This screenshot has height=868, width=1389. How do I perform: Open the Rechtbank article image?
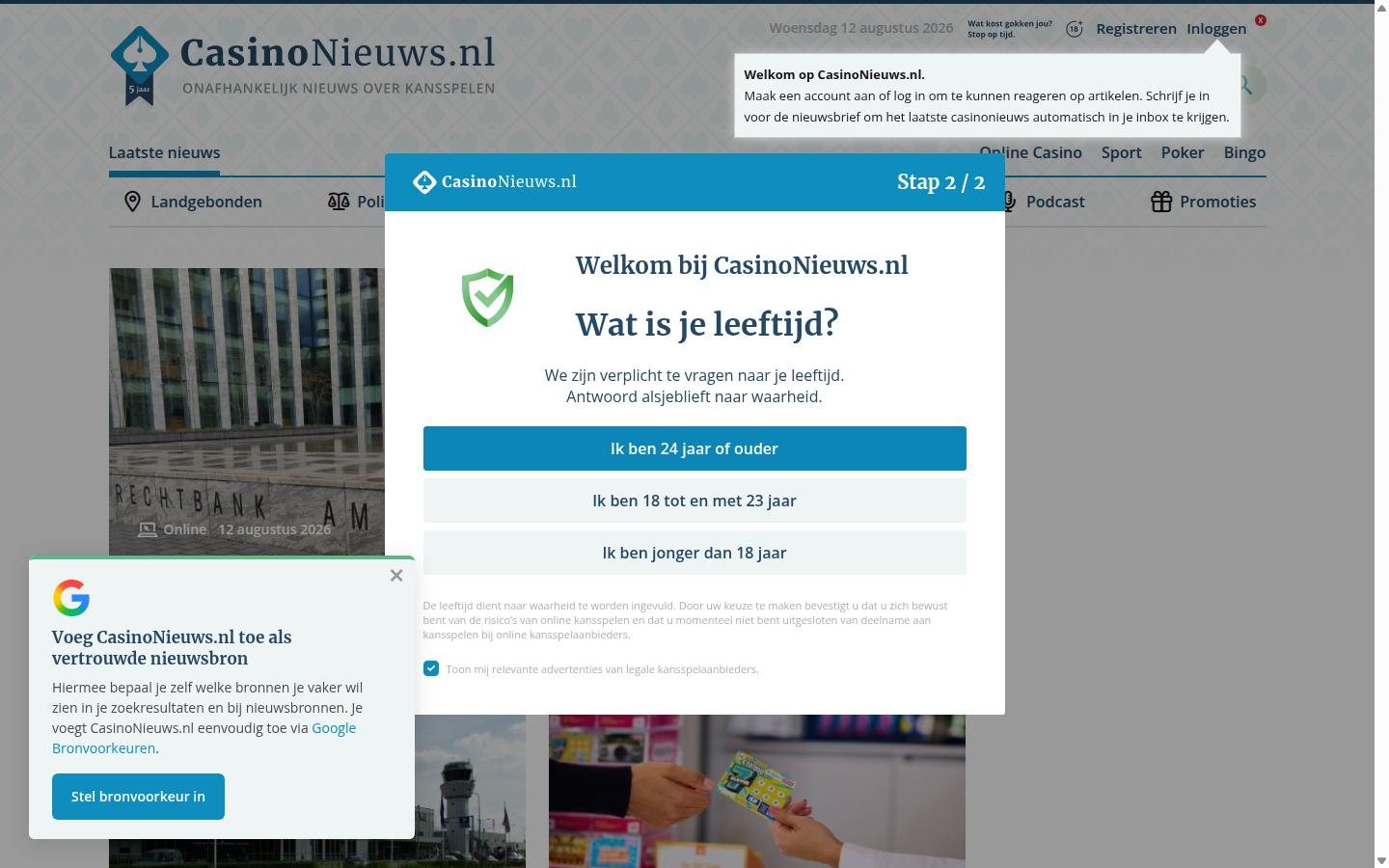247,412
